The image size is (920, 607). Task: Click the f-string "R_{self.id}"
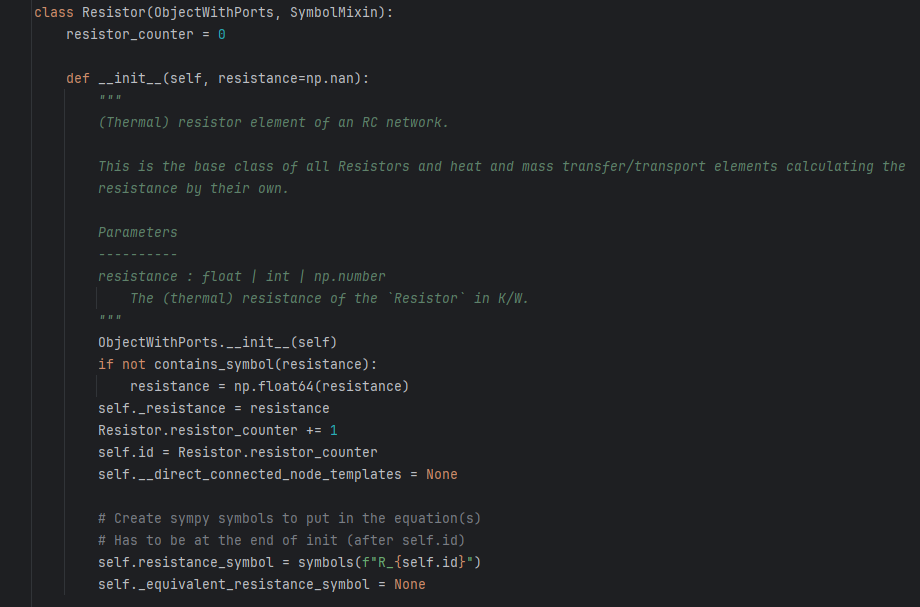coord(421,562)
